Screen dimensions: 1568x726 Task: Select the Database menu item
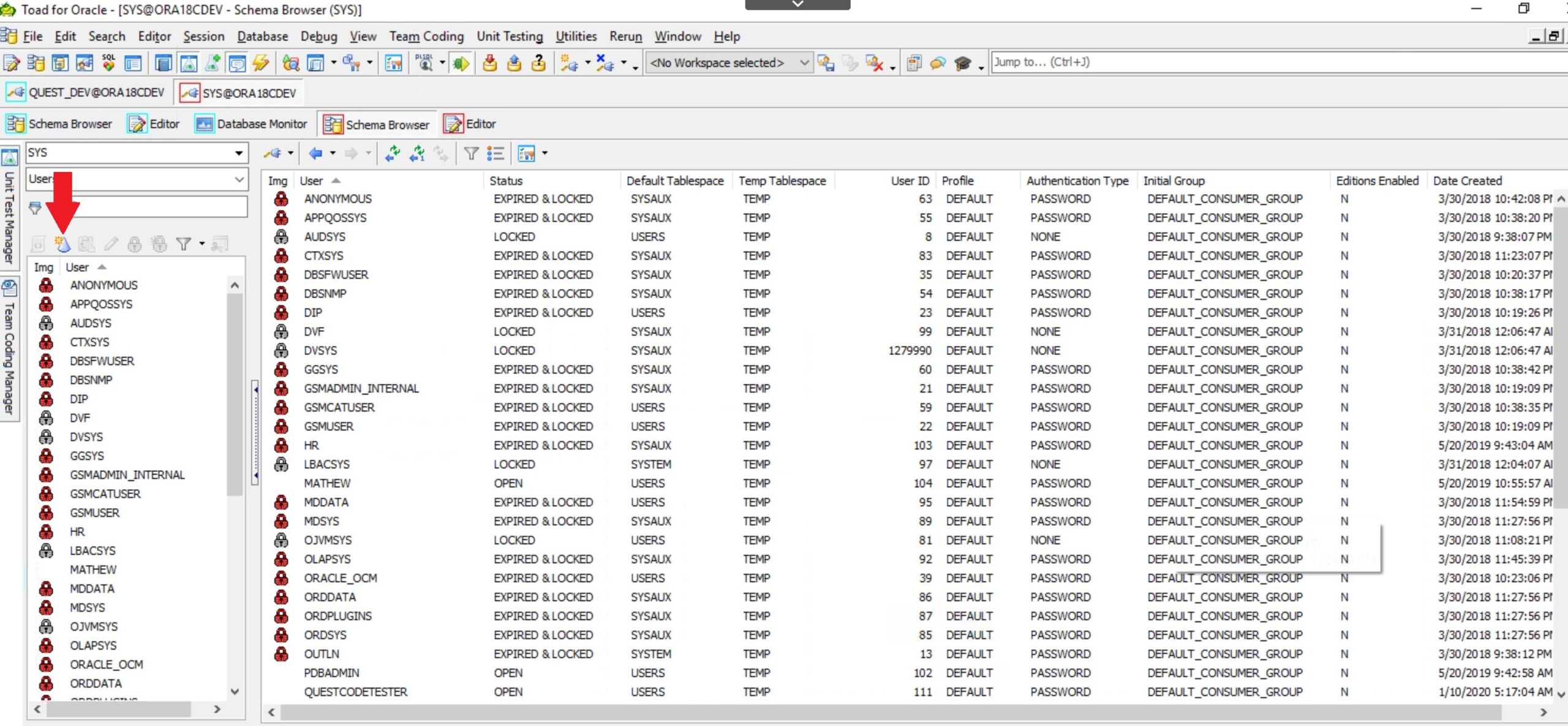(262, 36)
